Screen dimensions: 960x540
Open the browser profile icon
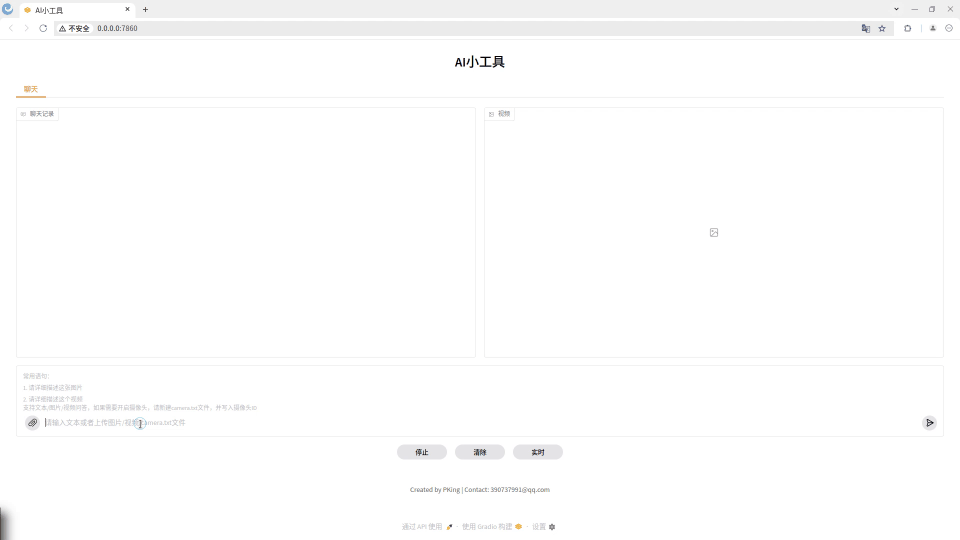(x=932, y=28)
